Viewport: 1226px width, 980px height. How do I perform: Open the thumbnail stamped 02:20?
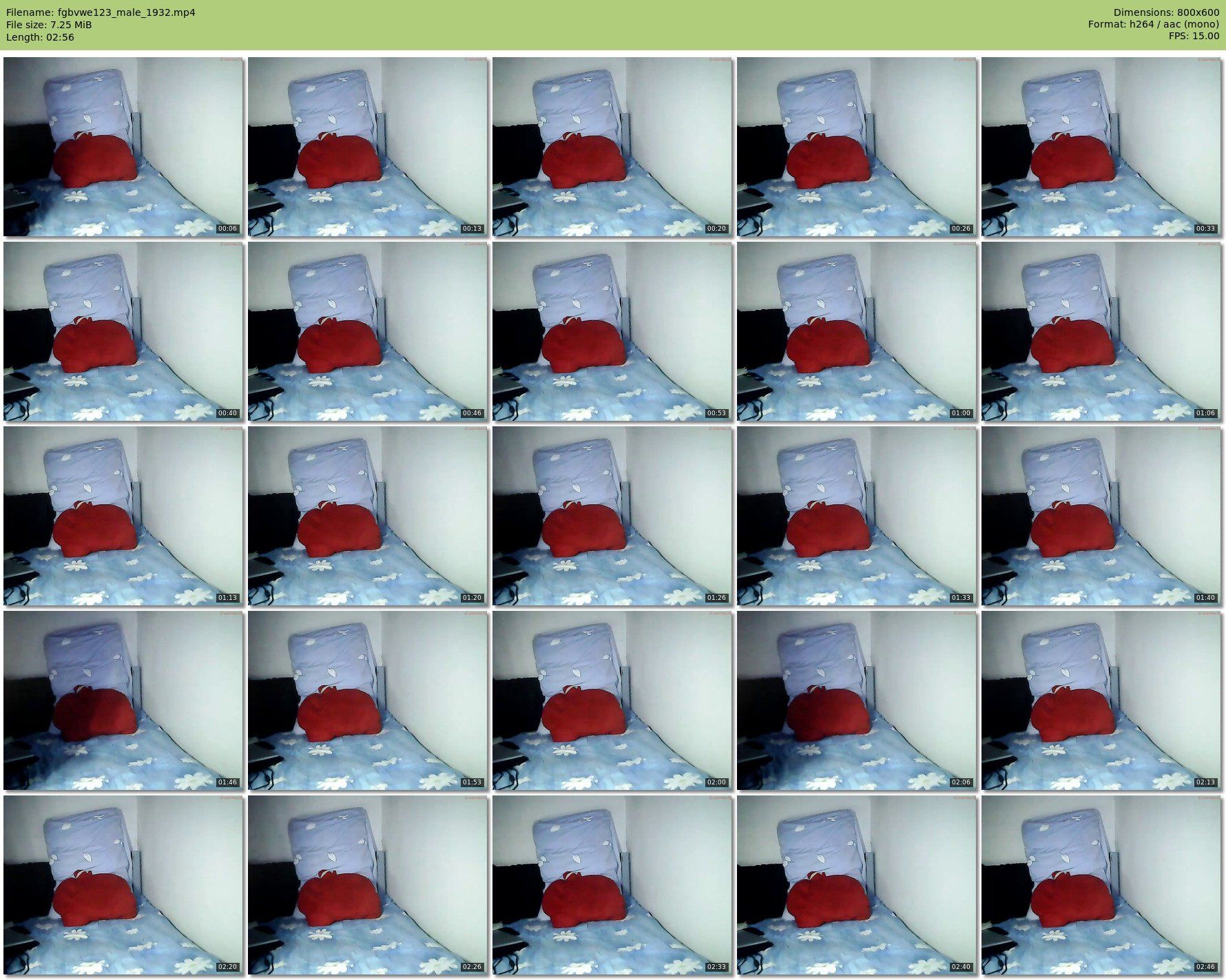tap(123, 885)
